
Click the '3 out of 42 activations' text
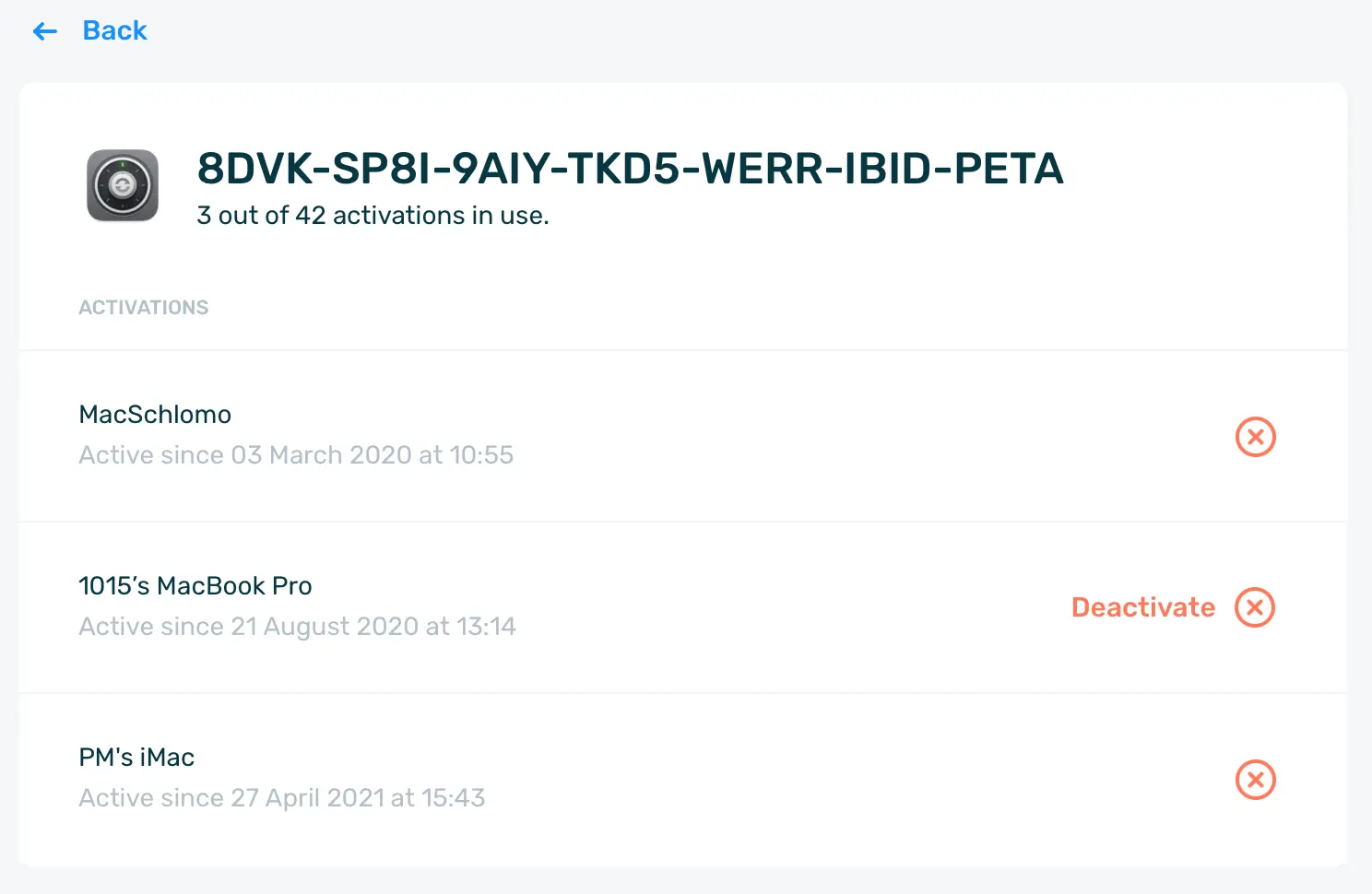coord(373,216)
